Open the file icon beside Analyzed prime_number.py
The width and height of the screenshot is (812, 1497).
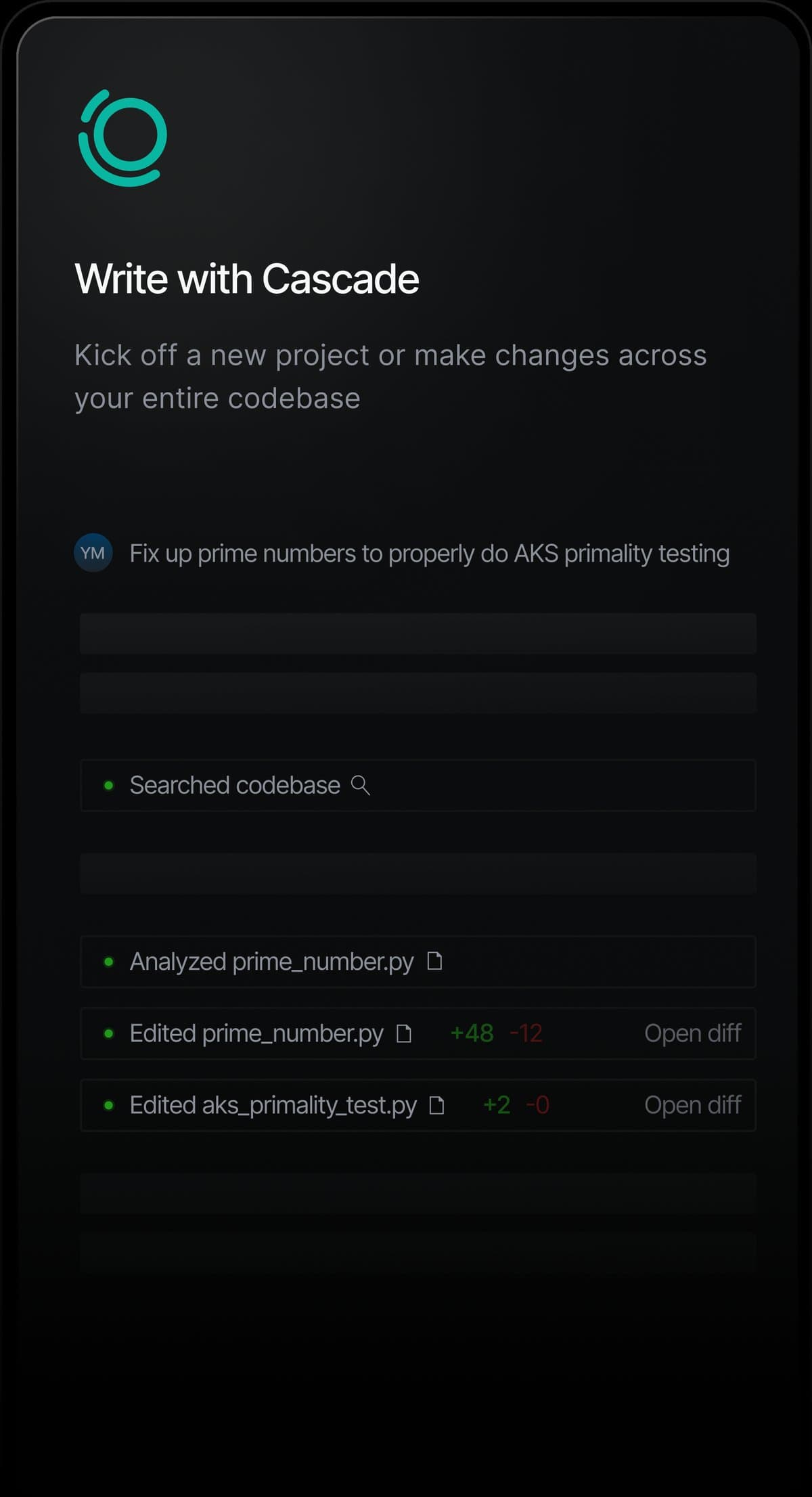[436, 962]
